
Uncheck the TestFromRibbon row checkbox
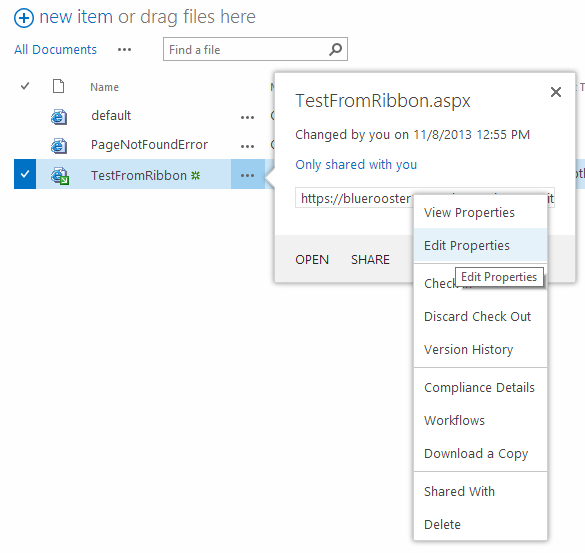(25, 174)
